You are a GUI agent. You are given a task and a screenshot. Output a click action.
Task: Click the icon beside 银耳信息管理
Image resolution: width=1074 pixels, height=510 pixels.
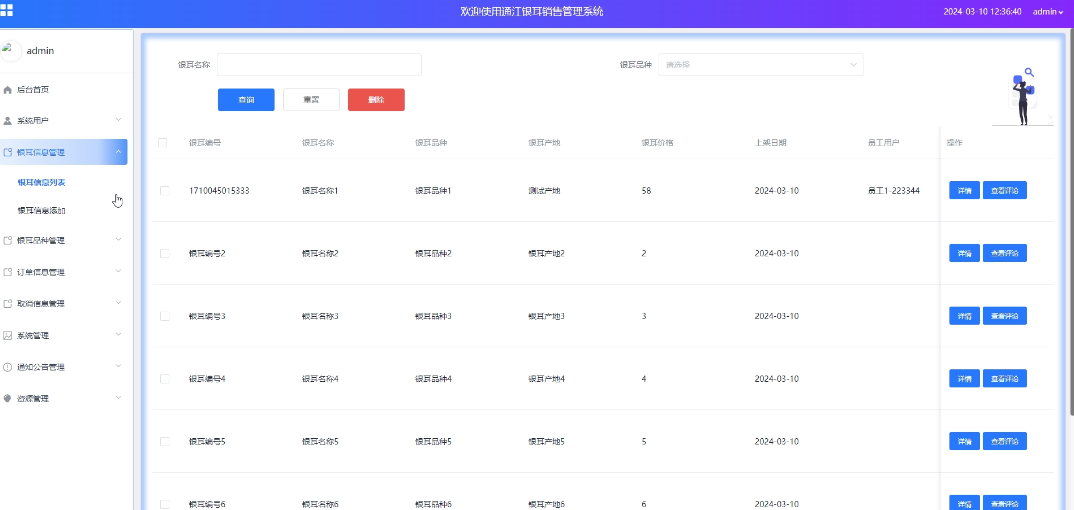pyautogui.click(x=8, y=153)
